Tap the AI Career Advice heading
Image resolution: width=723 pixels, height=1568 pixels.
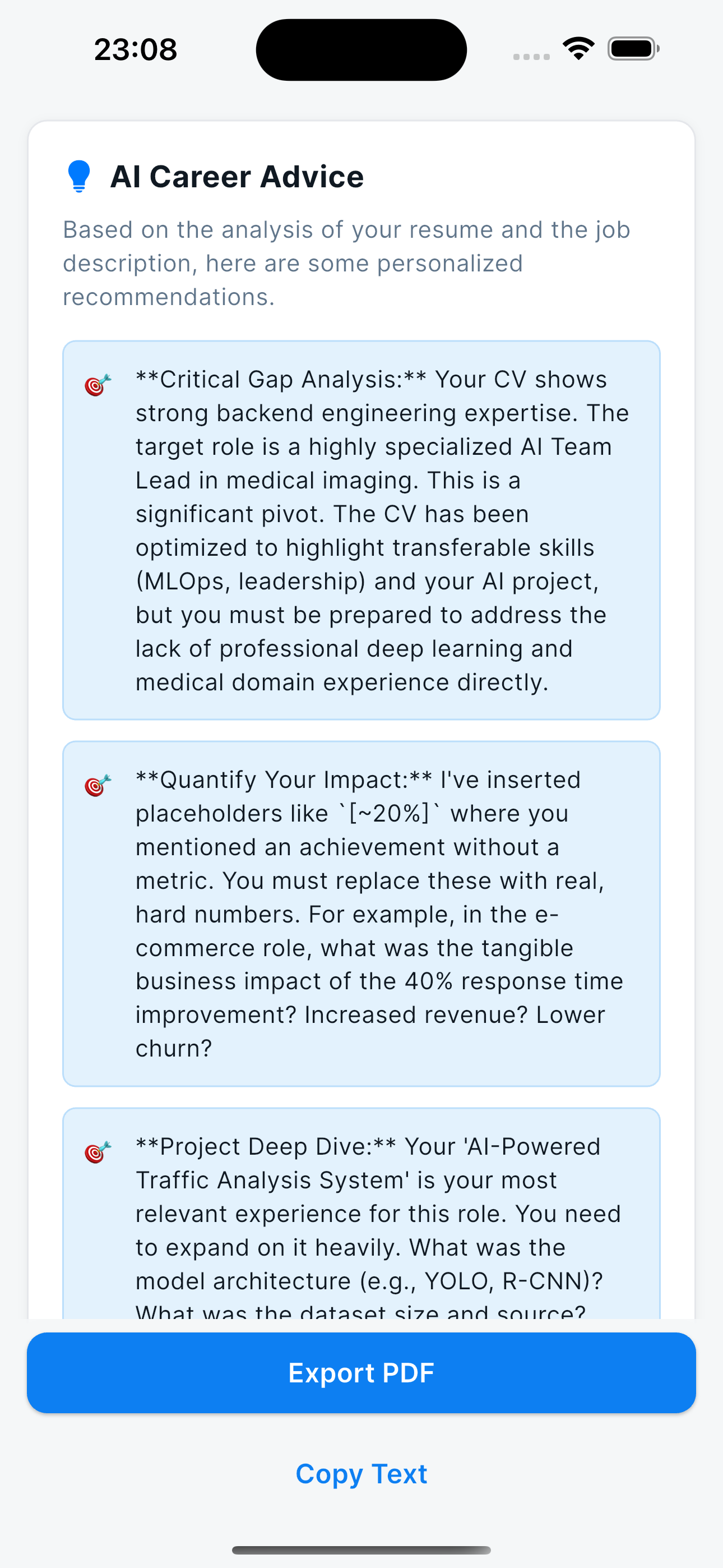237,176
